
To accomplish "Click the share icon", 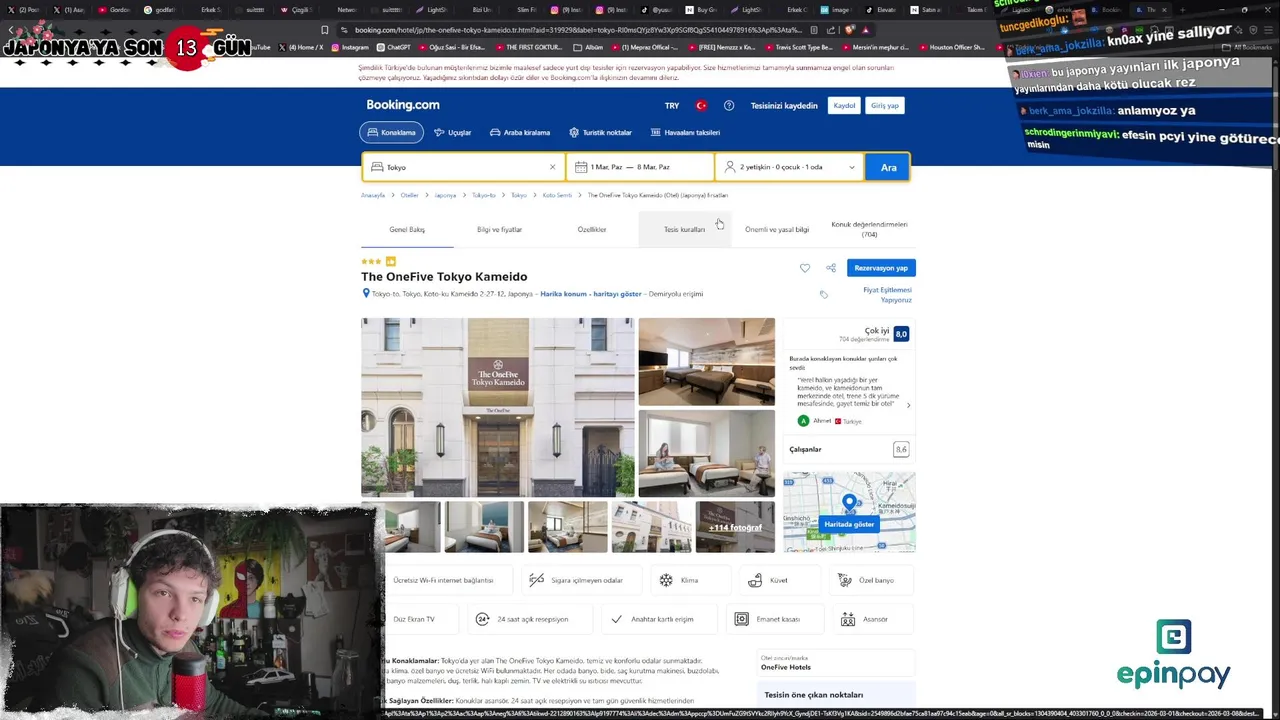I will point(831,268).
